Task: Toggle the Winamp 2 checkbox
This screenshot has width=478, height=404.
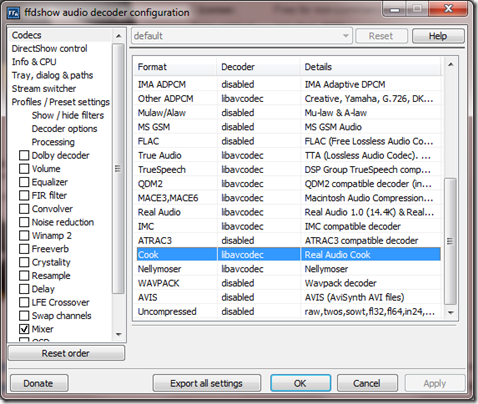Action: pos(24,235)
